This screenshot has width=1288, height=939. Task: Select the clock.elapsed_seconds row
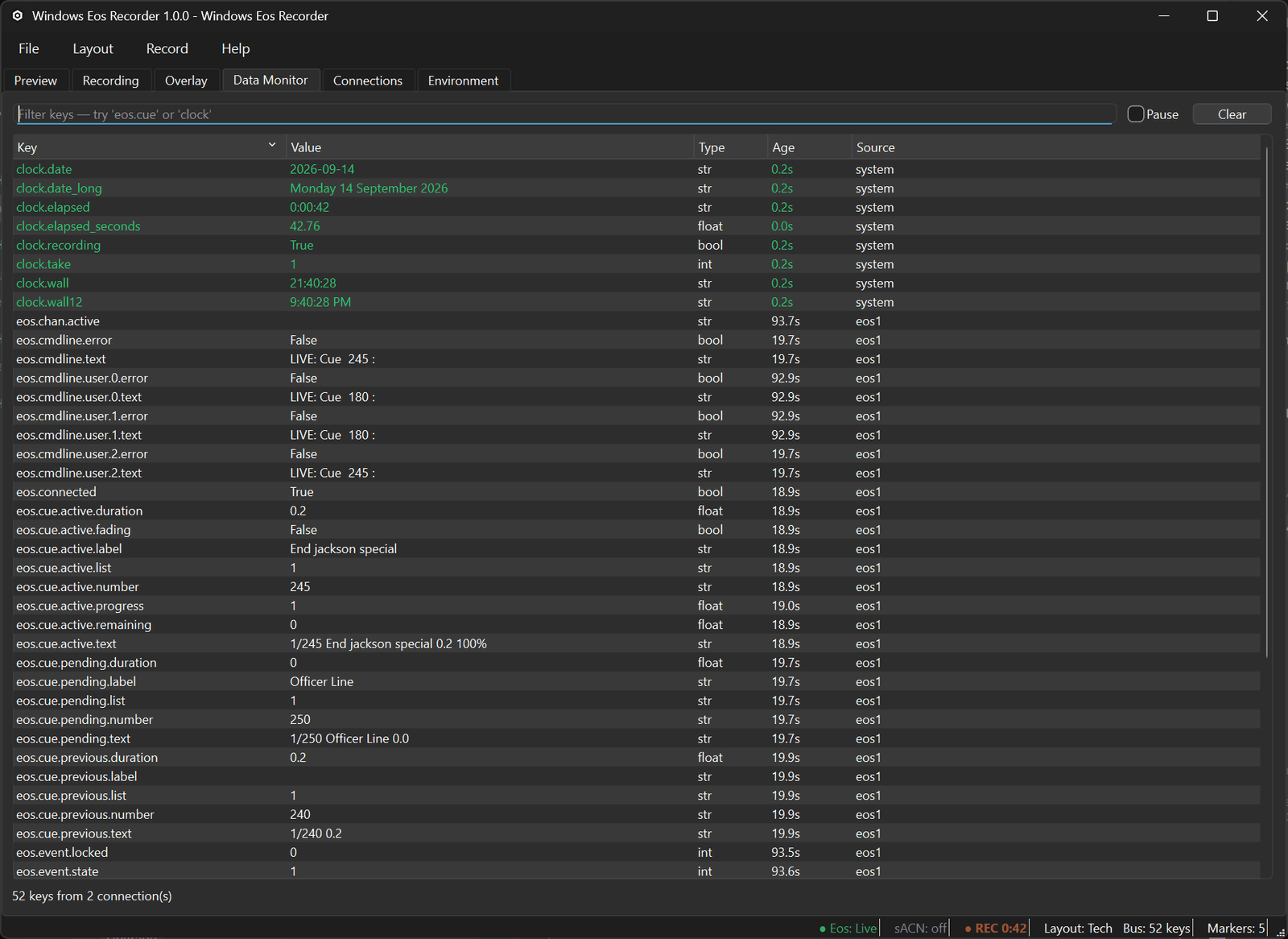637,226
